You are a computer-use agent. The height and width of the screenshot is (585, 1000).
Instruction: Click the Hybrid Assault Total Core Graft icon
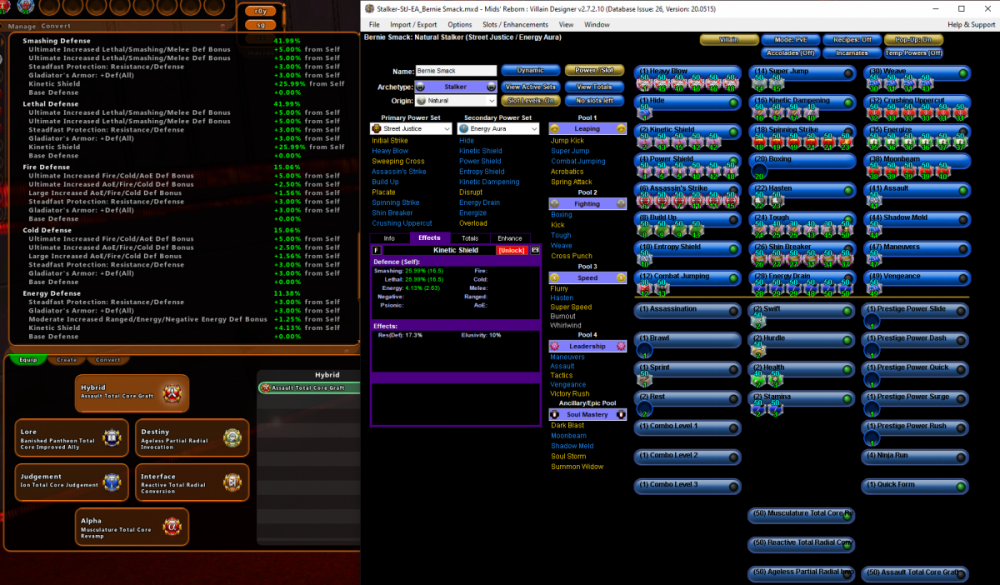click(x=175, y=392)
